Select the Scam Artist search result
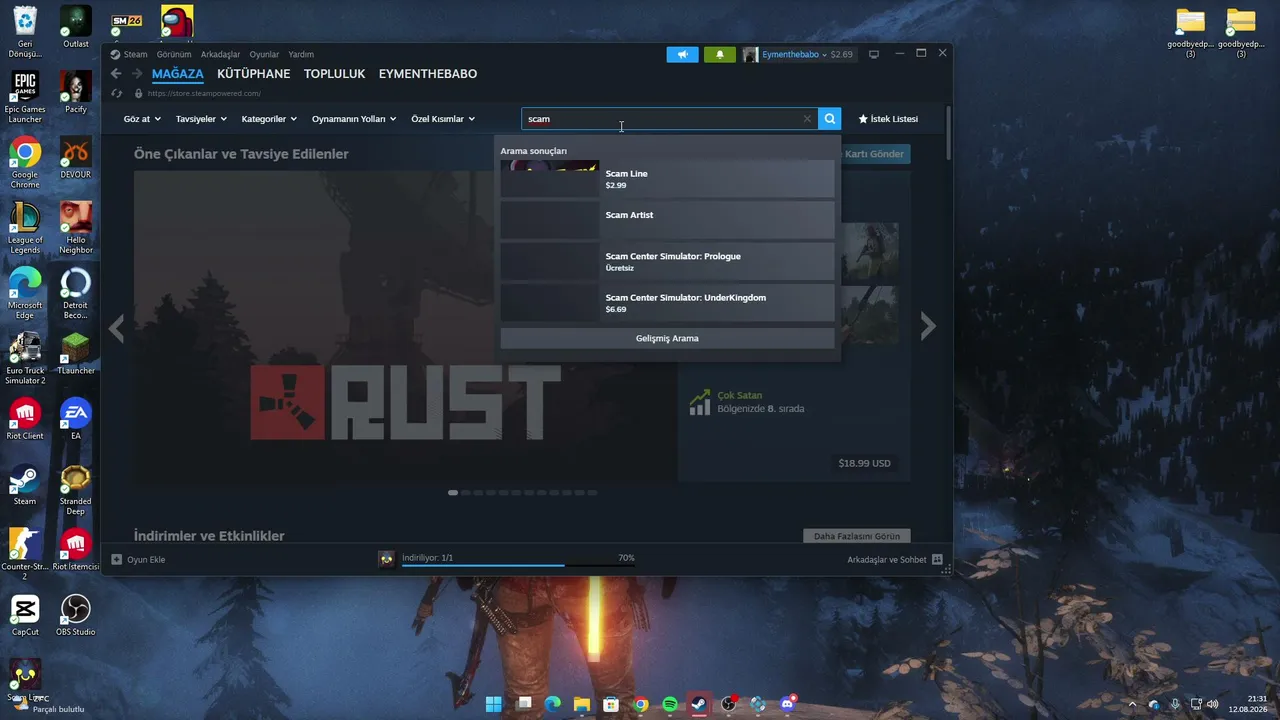1280x720 pixels. [x=667, y=220]
